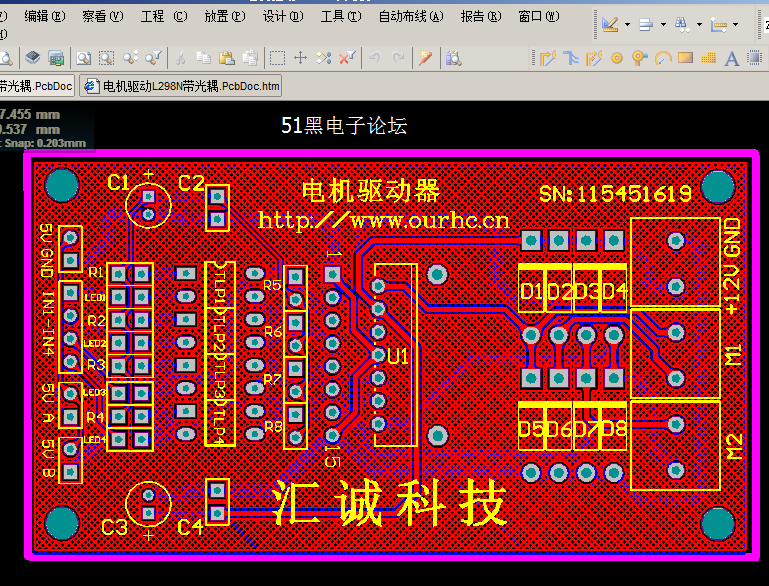Expand the Dimension tools dropdown arrow
The height and width of the screenshot is (586, 769).
click(735, 24)
